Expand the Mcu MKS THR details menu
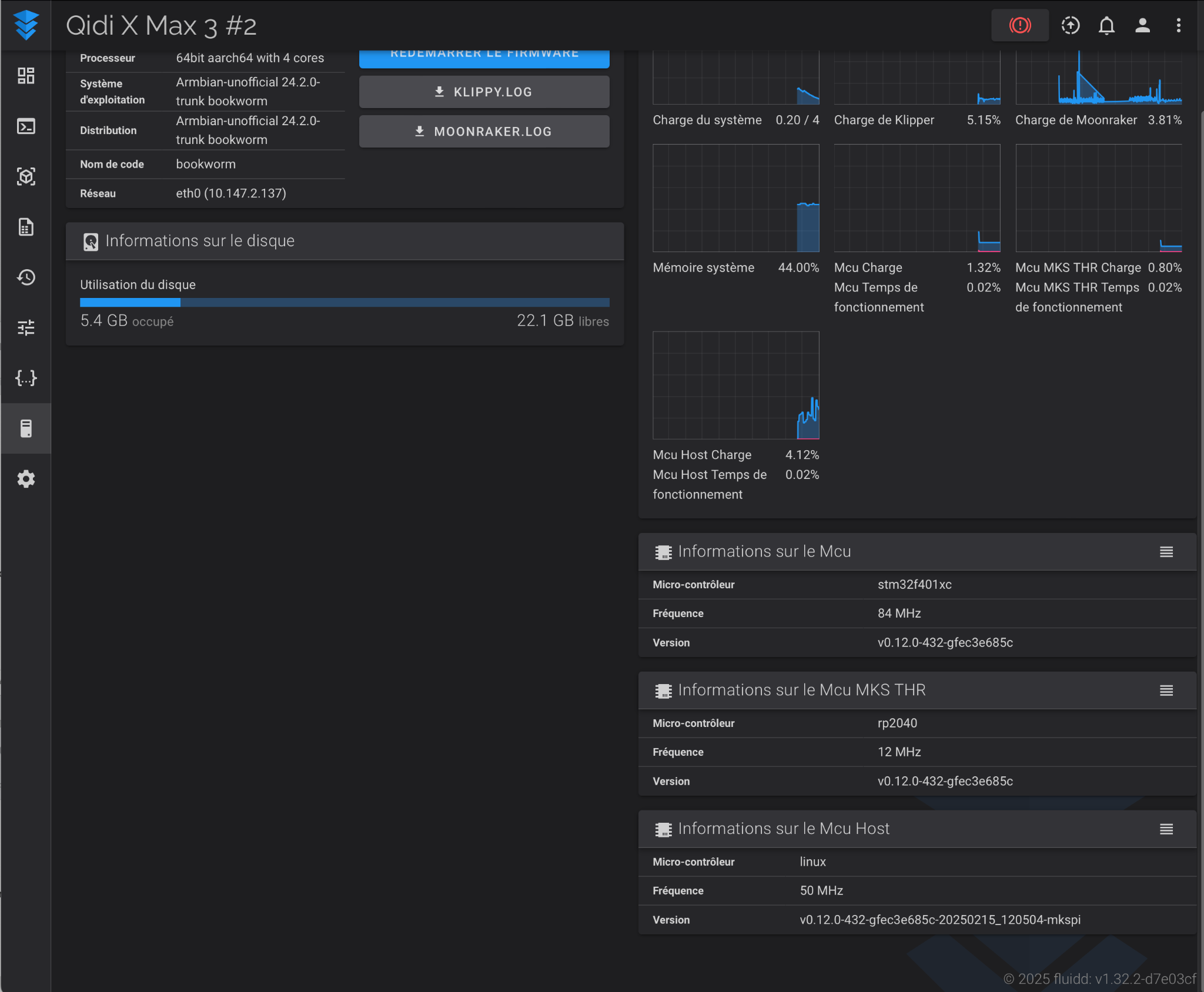 point(1166,691)
